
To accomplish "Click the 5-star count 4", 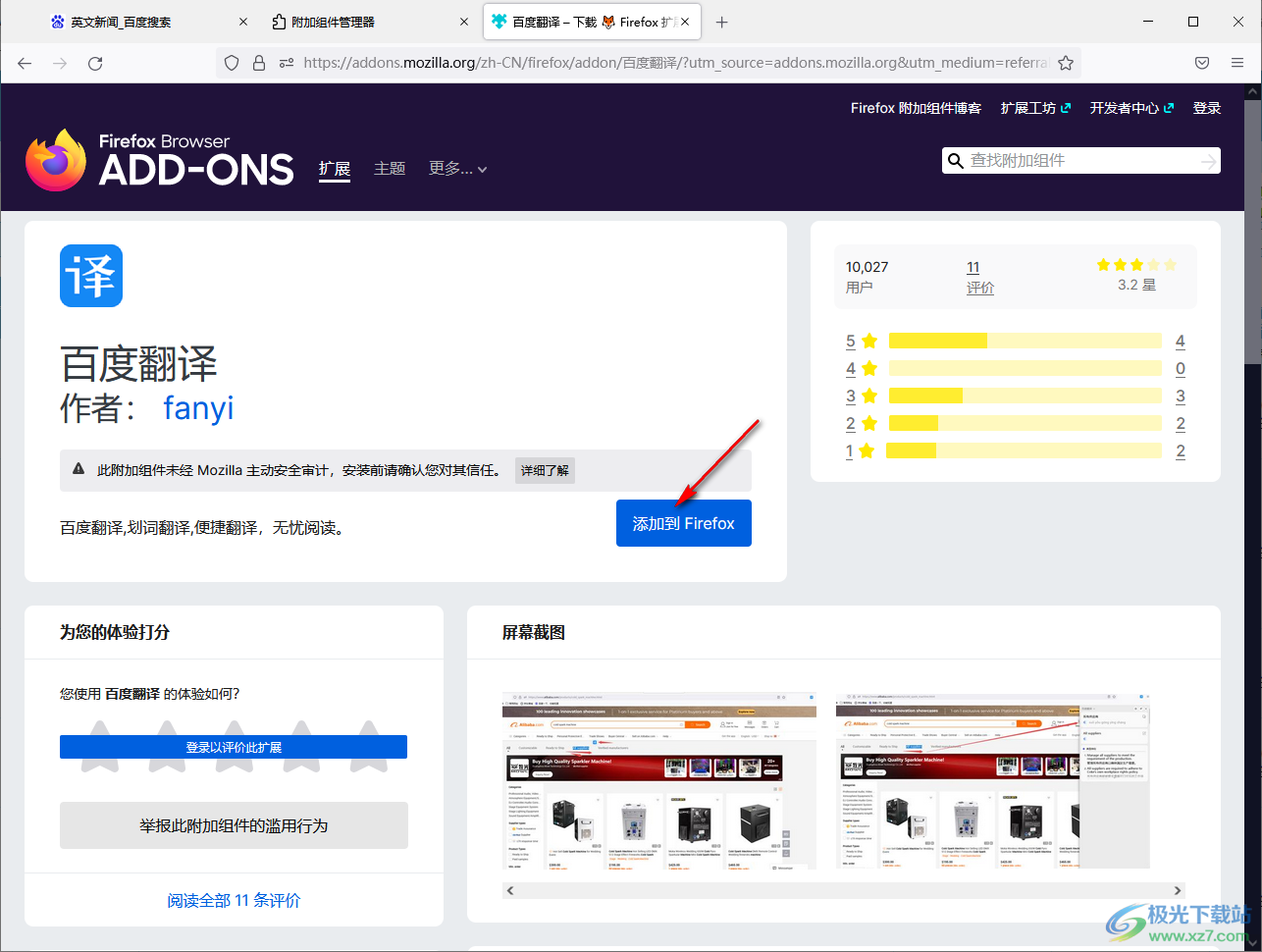I will point(1180,342).
